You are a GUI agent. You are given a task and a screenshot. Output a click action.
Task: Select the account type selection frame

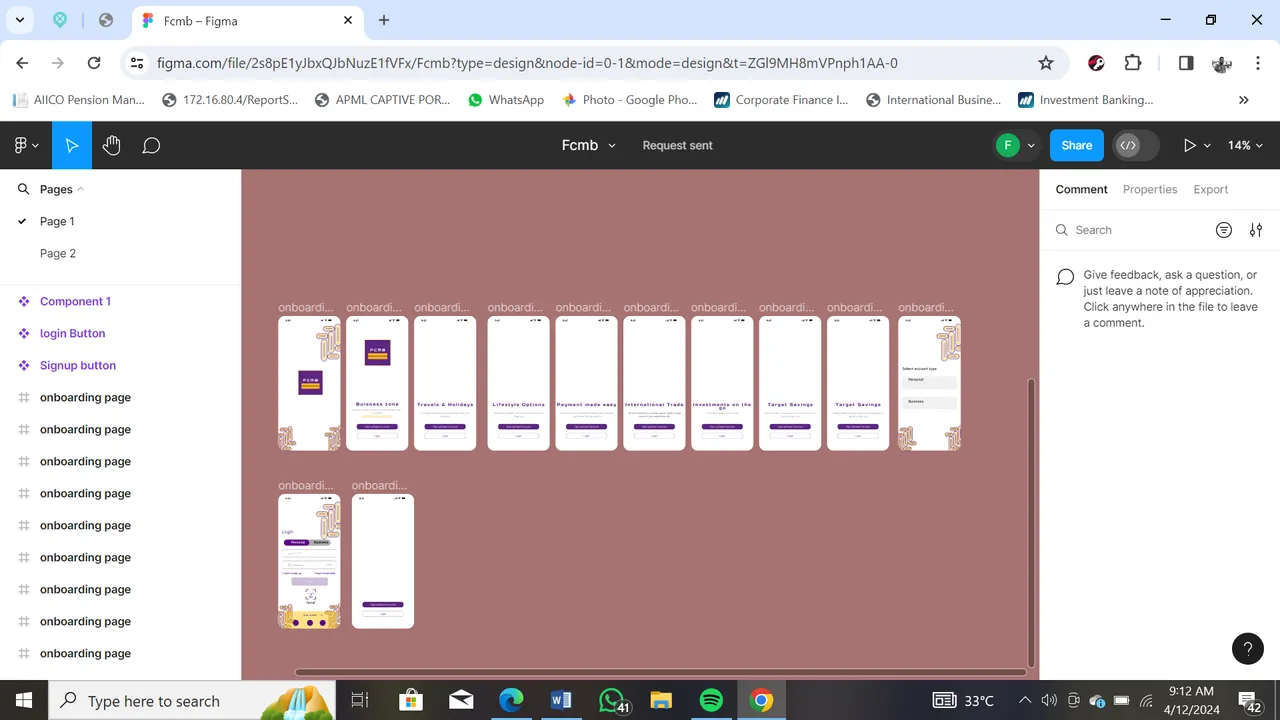pyautogui.click(x=929, y=383)
